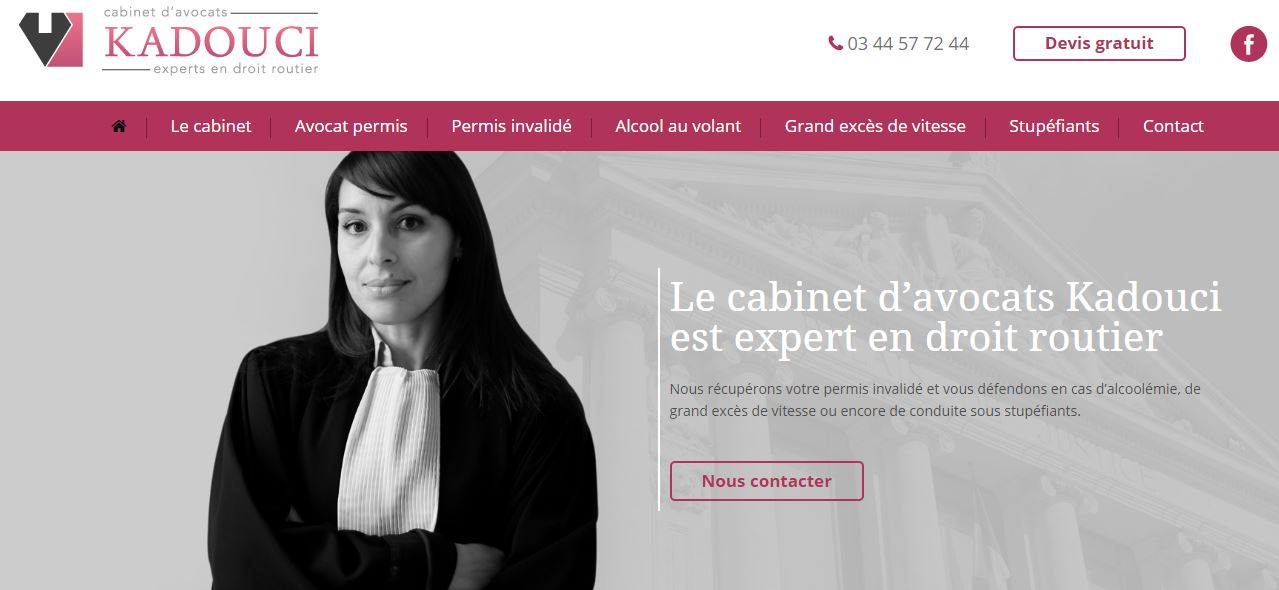Image resolution: width=1279 pixels, height=590 pixels.
Task: Go to Permis invalidé page
Action: tap(511, 126)
